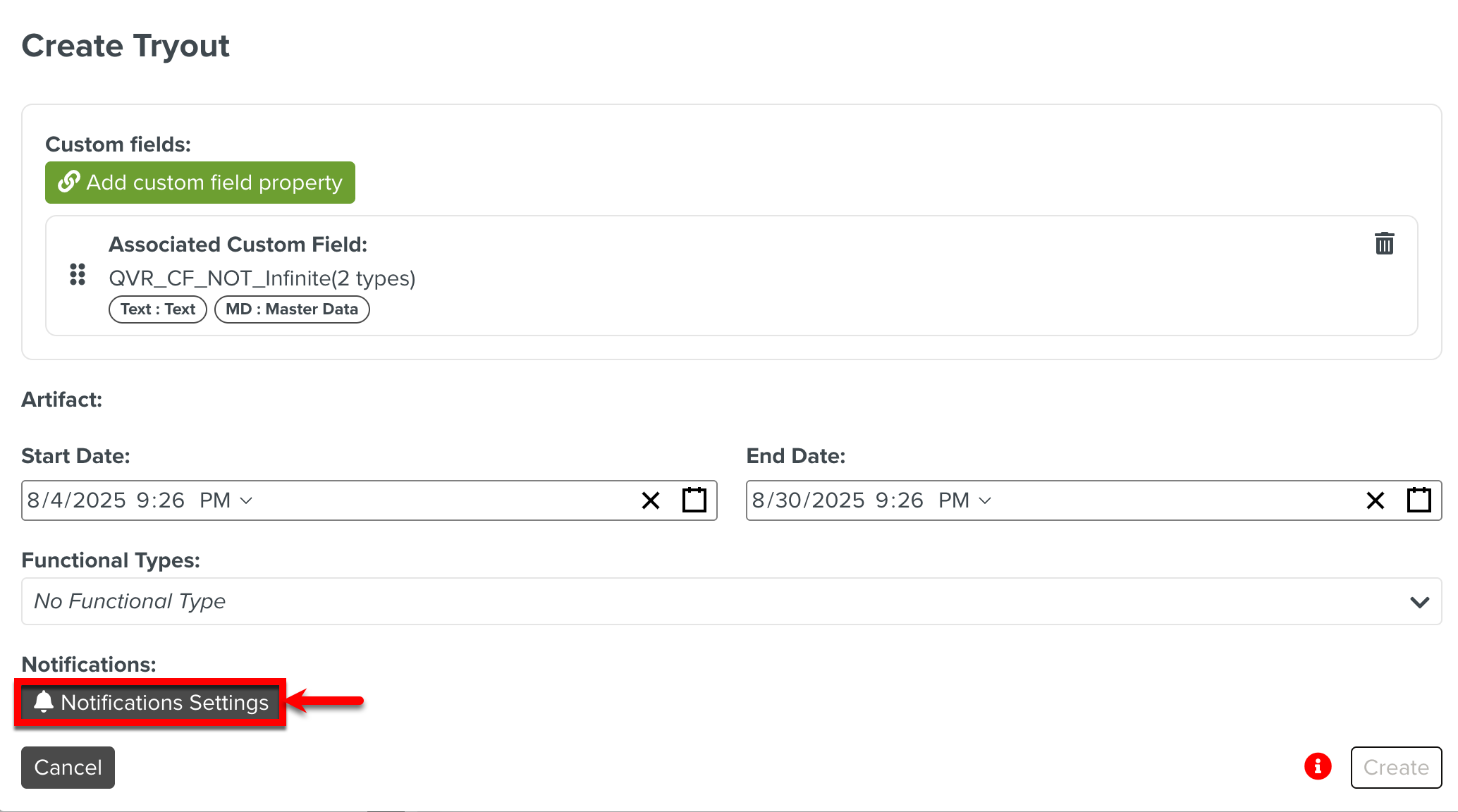Image resolution: width=1458 pixels, height=812 pixels.
Task: Select the MD : Master Data tag
Action: [x=292, y=309]
